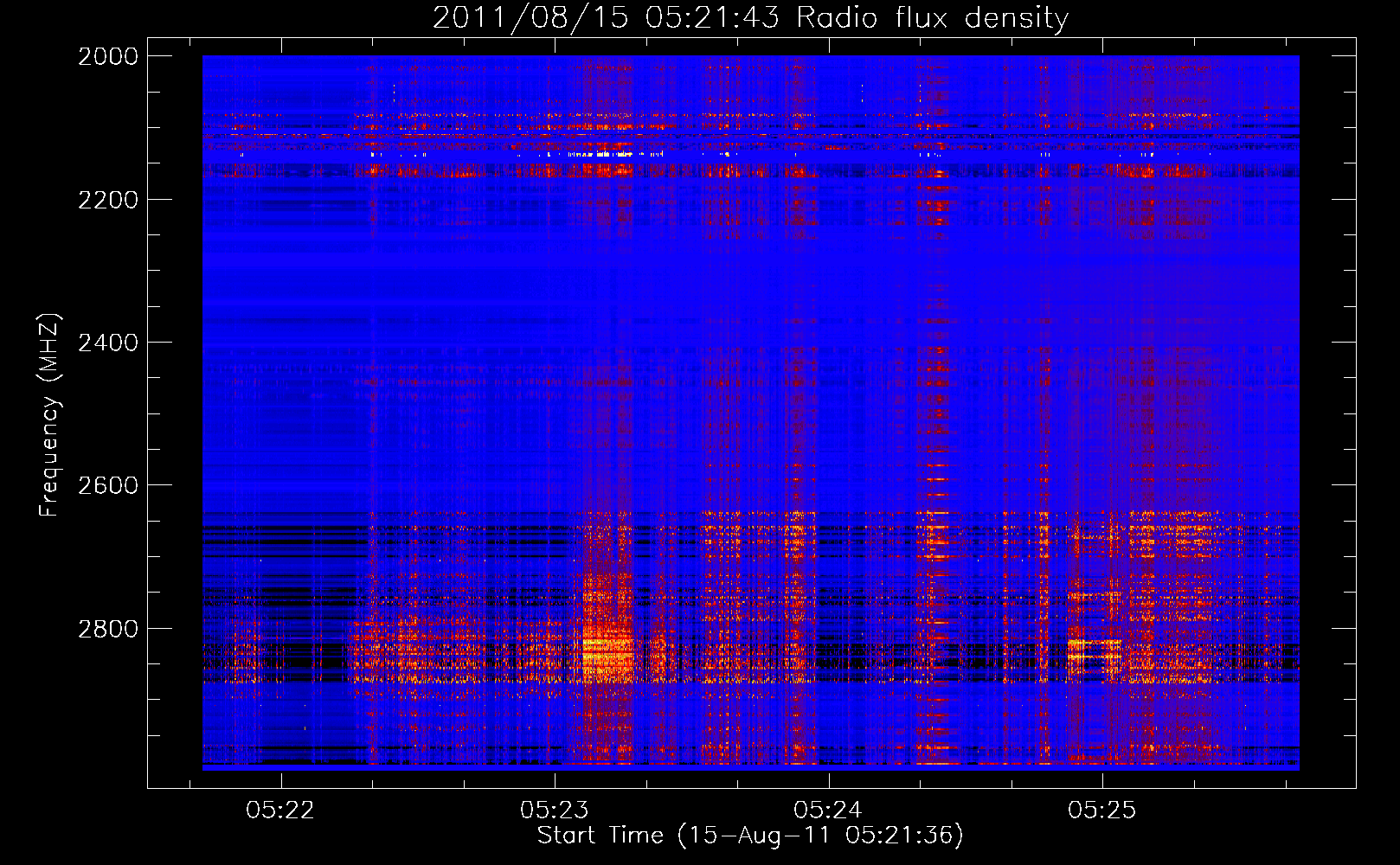Click the 05:23 time axis label
Viewport: 1400px width, 865px height.
pyautogui.click(x=554, y=810)
